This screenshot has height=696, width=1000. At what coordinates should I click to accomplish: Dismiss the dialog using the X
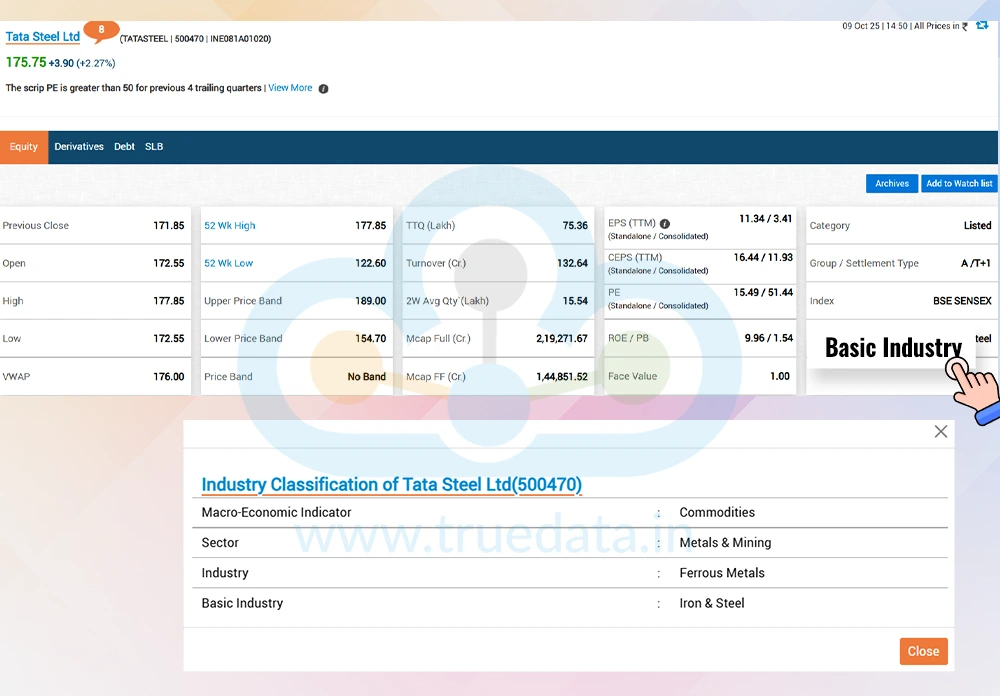click(940, 431)
